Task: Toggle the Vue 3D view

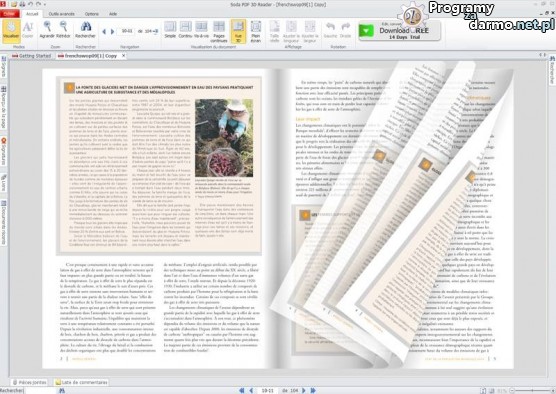Action: click(238, 31)
